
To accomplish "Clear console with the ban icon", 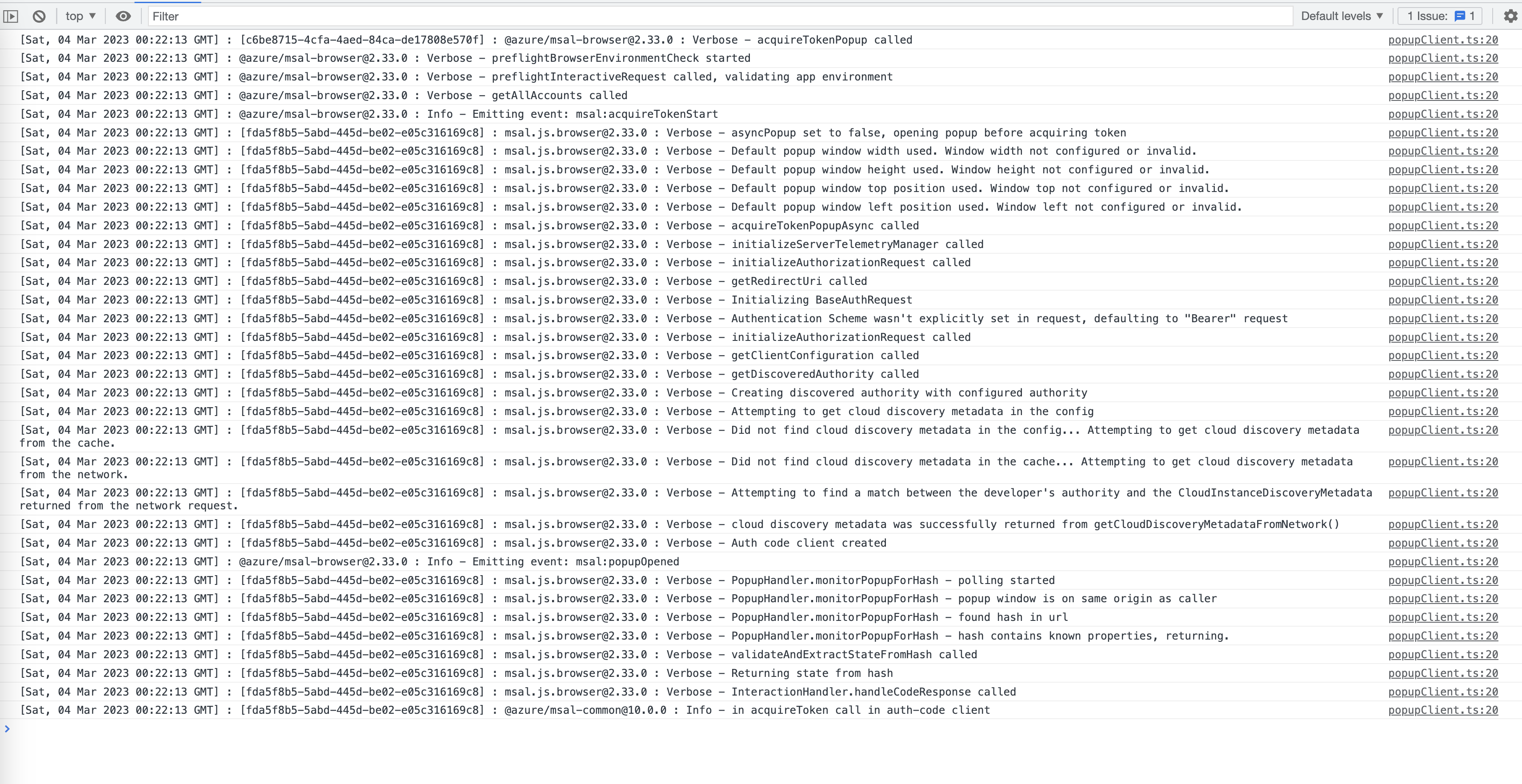I will click(39, 16).
